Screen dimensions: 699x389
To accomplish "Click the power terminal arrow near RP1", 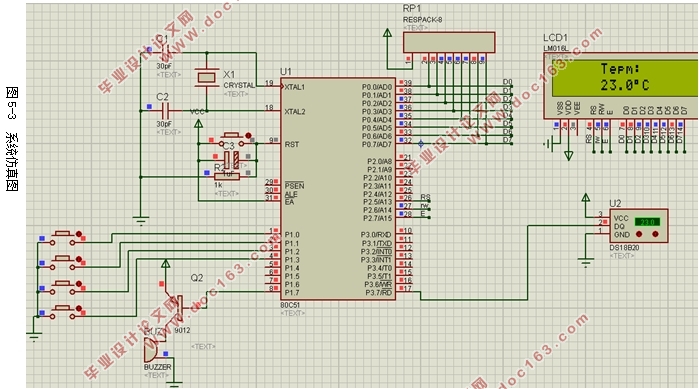I will (387, 33).
